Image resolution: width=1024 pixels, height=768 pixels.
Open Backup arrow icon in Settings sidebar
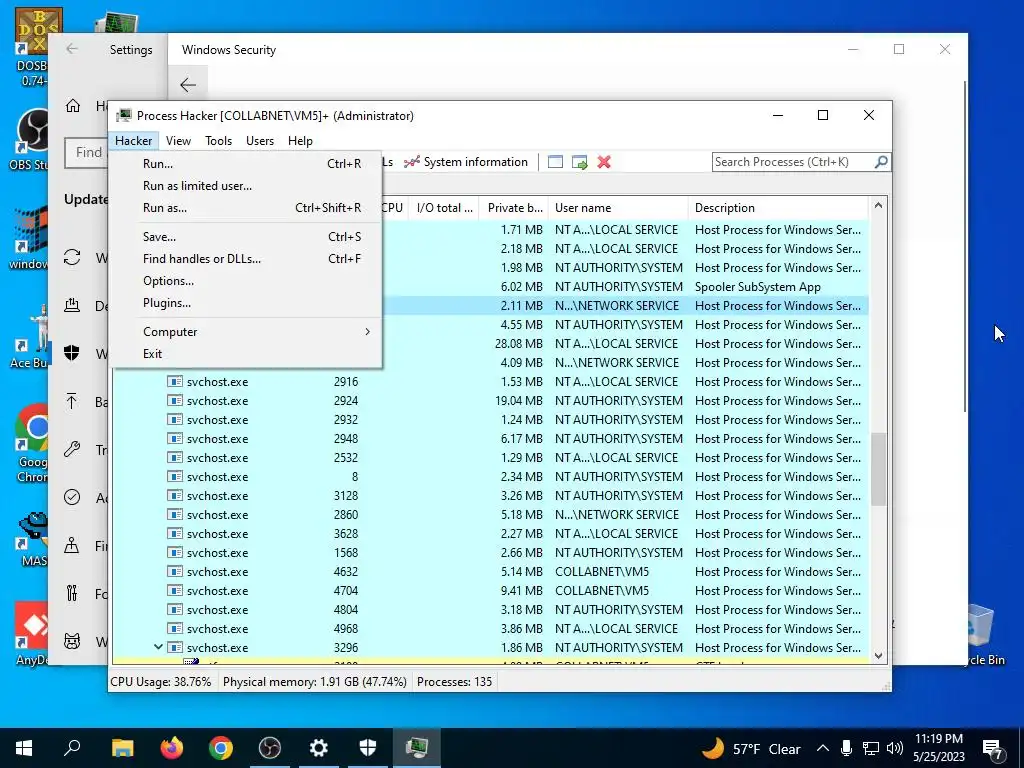[72, 401]
